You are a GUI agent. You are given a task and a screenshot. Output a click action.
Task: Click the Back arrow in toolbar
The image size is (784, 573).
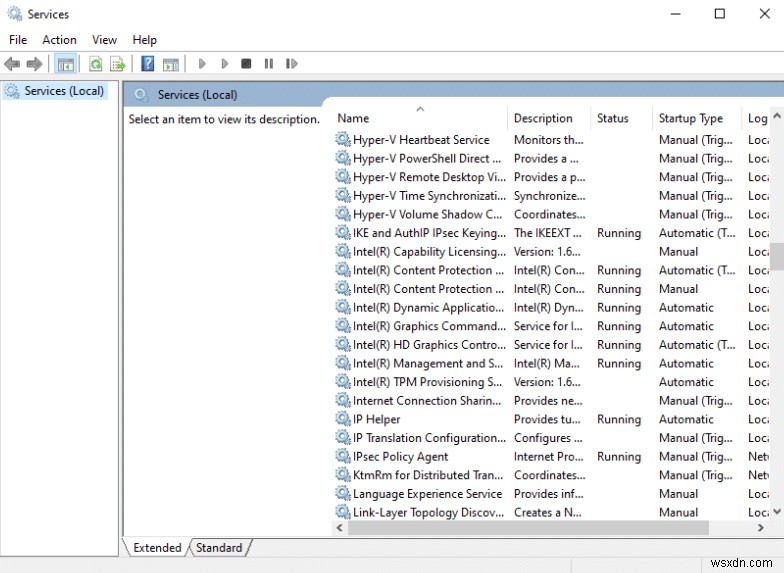pyautogui.click(x=12, y=64)
